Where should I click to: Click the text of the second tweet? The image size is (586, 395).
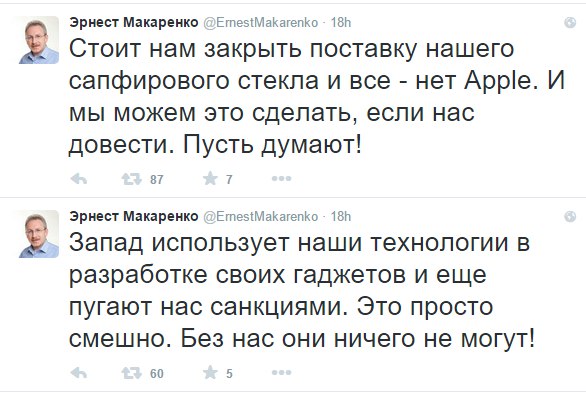[x=302, y=291]
